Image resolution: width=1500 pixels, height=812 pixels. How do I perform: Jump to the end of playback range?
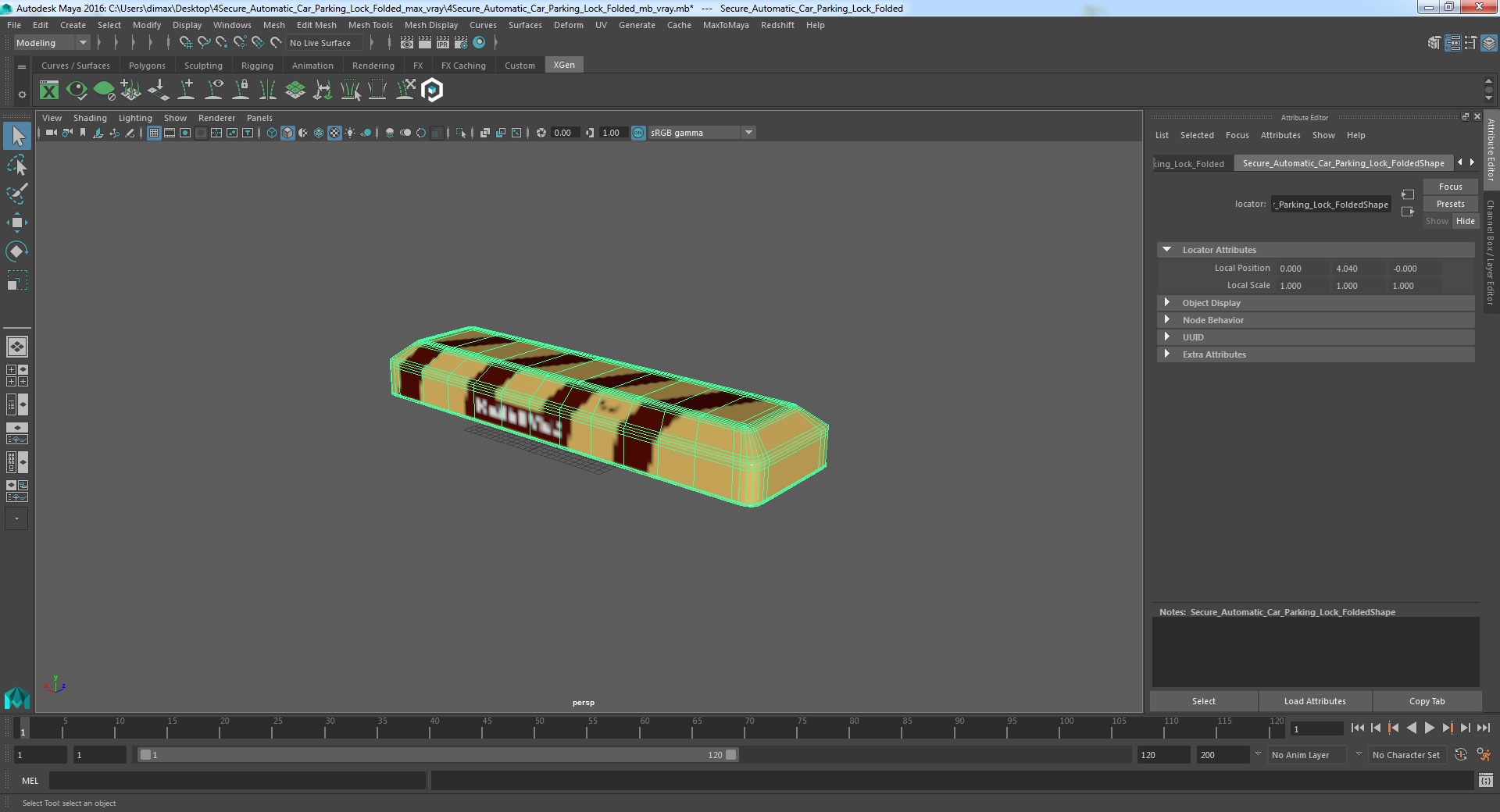point(1482,728)
